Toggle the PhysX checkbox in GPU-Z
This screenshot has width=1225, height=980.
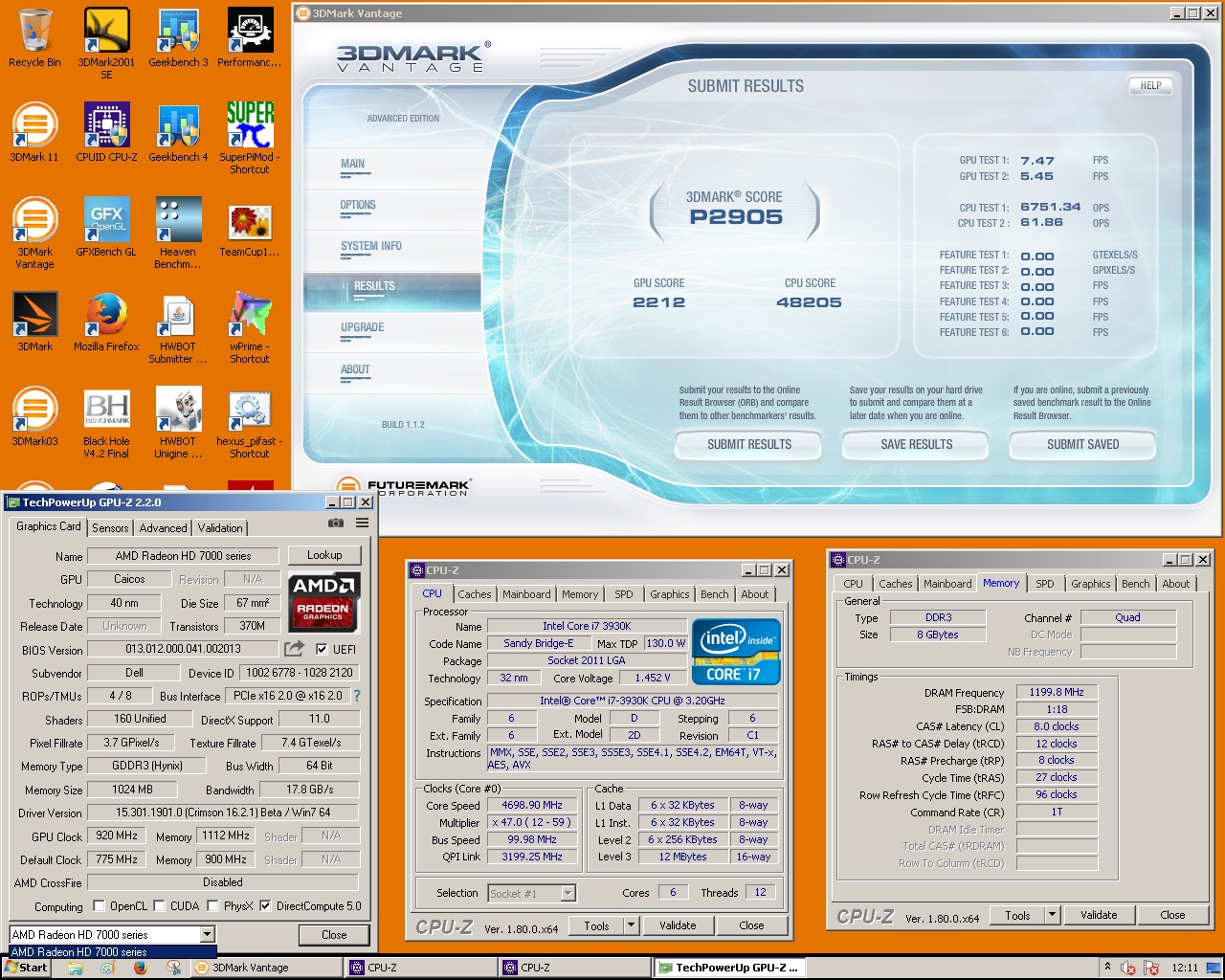coord(212,905)
